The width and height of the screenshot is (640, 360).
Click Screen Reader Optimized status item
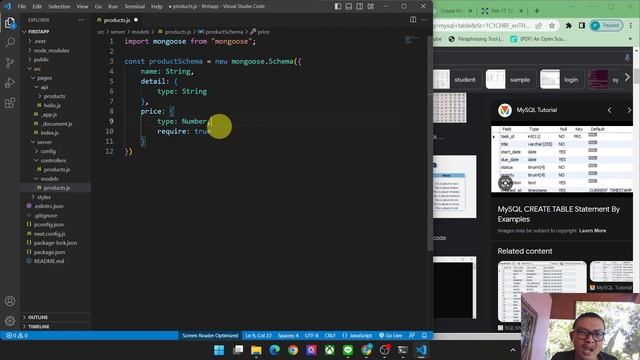pyautogui.click(x=210, y=336)
